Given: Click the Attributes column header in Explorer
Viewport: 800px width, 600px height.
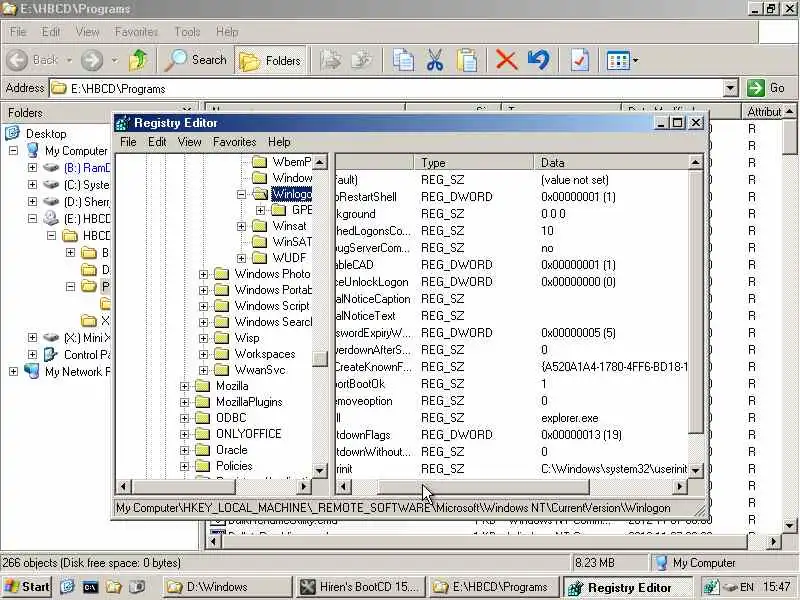Looking at the screenshot, I should tap(763, 112).
